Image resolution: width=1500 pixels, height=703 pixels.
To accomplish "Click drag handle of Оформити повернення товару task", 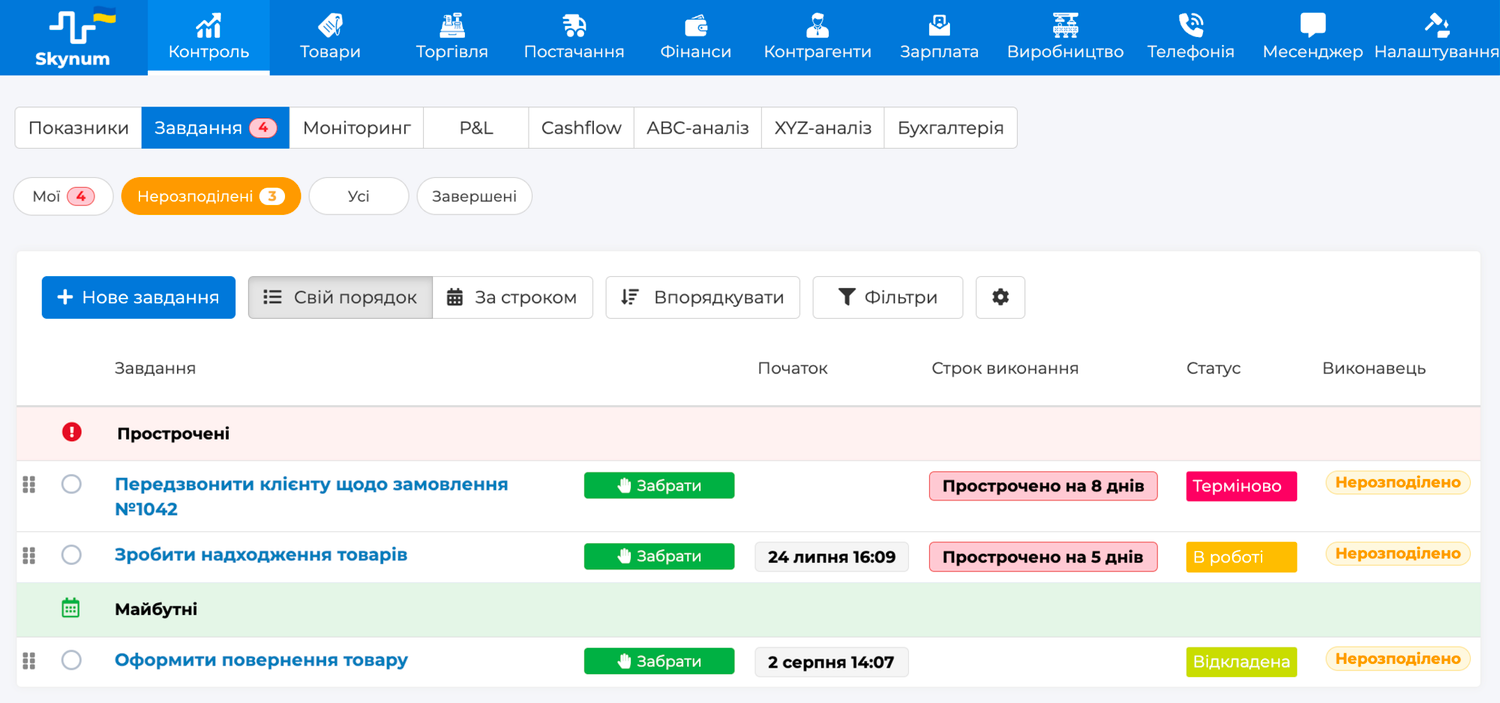I will pos(29,661).
